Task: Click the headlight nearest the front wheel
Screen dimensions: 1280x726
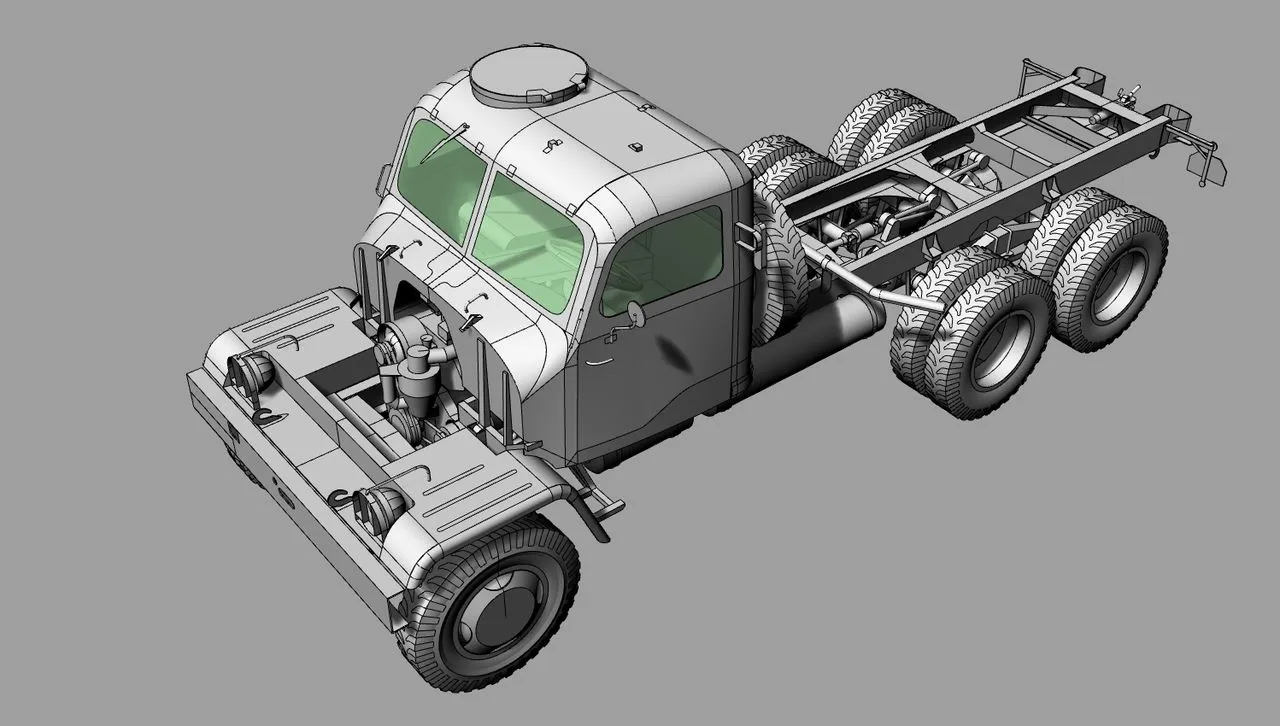Action: [379, 506]
